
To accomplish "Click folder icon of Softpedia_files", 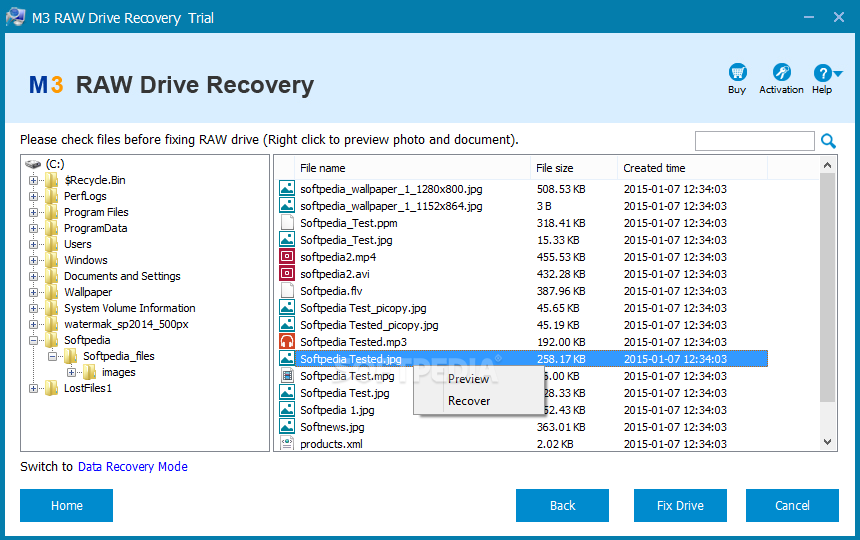I will pos(71,356).
